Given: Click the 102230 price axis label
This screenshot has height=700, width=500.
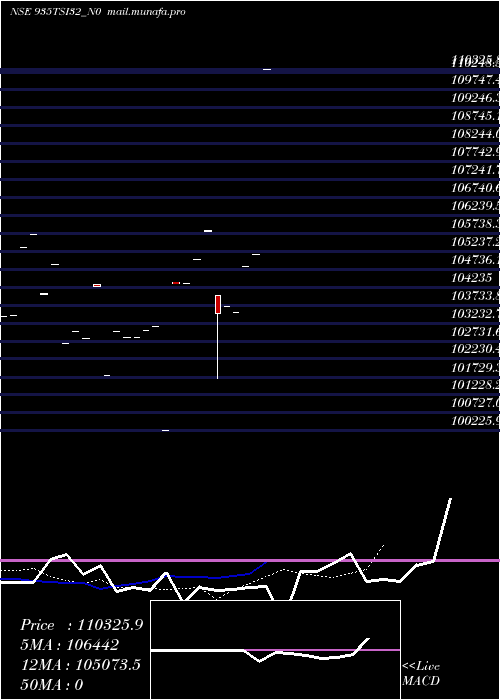Looking at the screenshot, I should [x=475, y=349].
